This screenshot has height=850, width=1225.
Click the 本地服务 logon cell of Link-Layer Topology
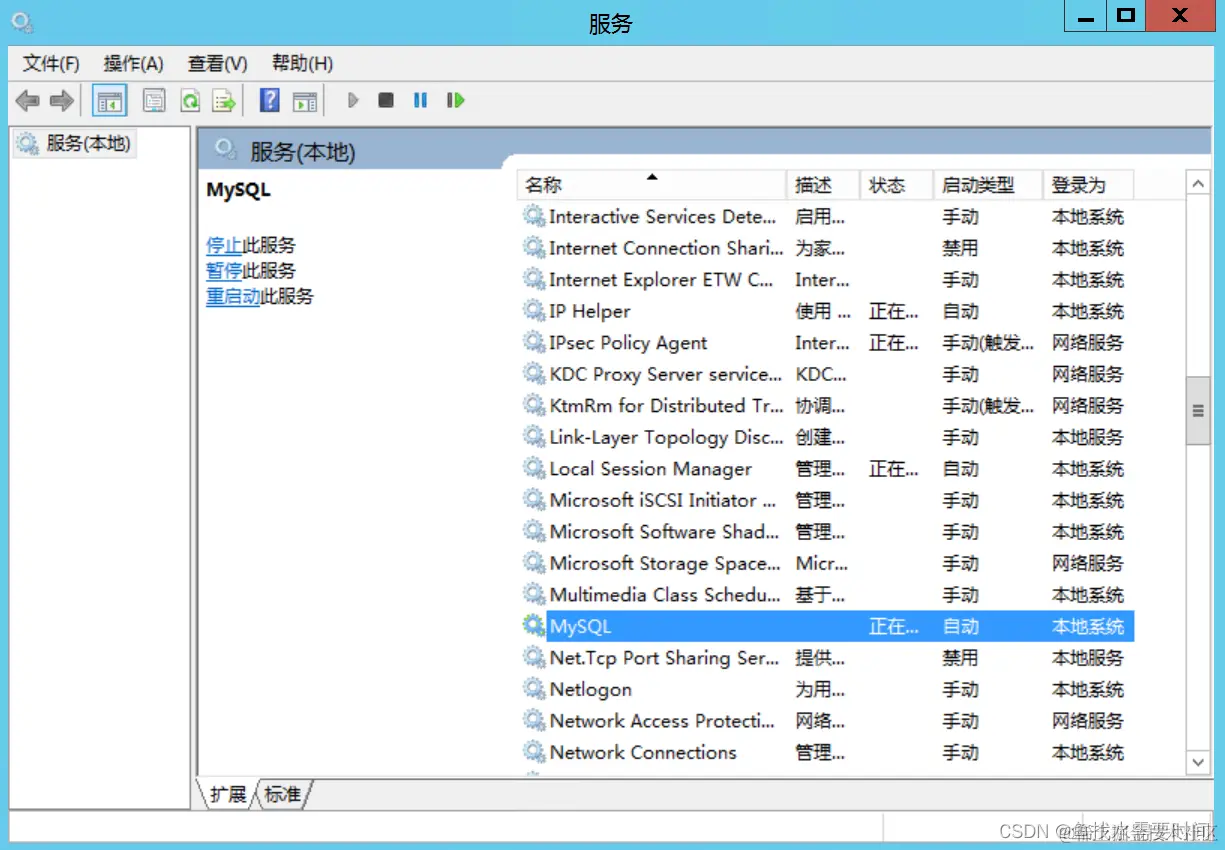(x=1088, y=437)
